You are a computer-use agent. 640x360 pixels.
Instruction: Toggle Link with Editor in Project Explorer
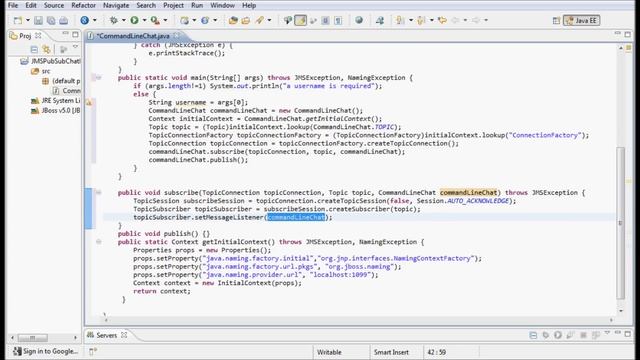coord(47,49)
